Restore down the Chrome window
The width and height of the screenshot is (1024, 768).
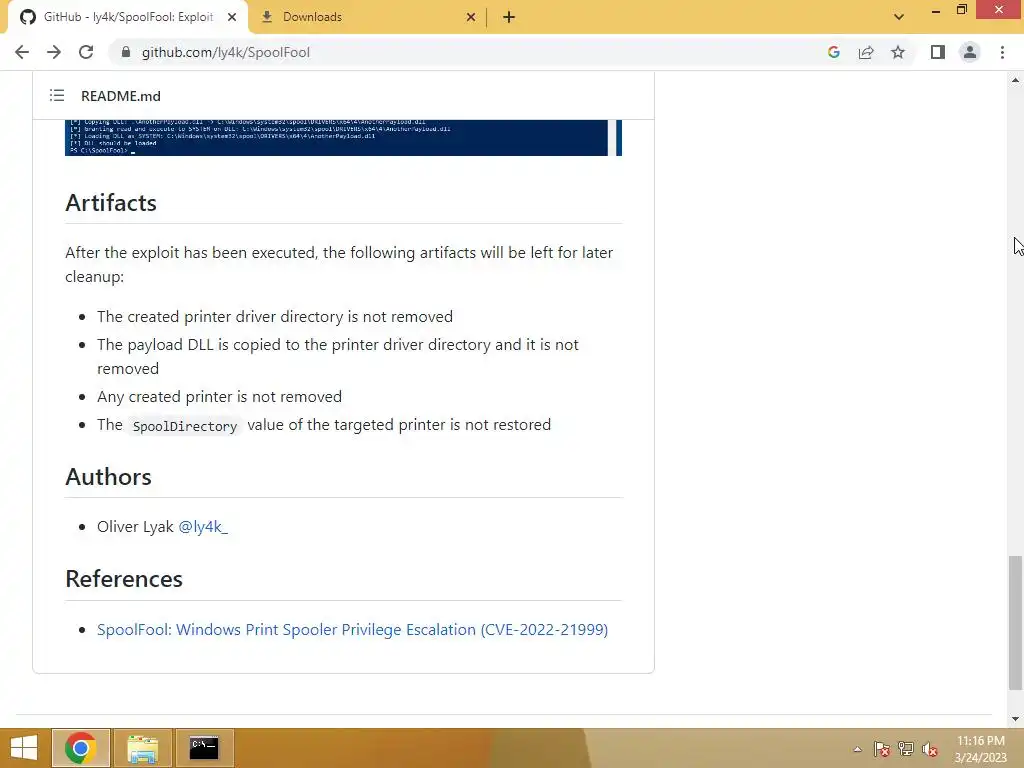tap(961, 10)
